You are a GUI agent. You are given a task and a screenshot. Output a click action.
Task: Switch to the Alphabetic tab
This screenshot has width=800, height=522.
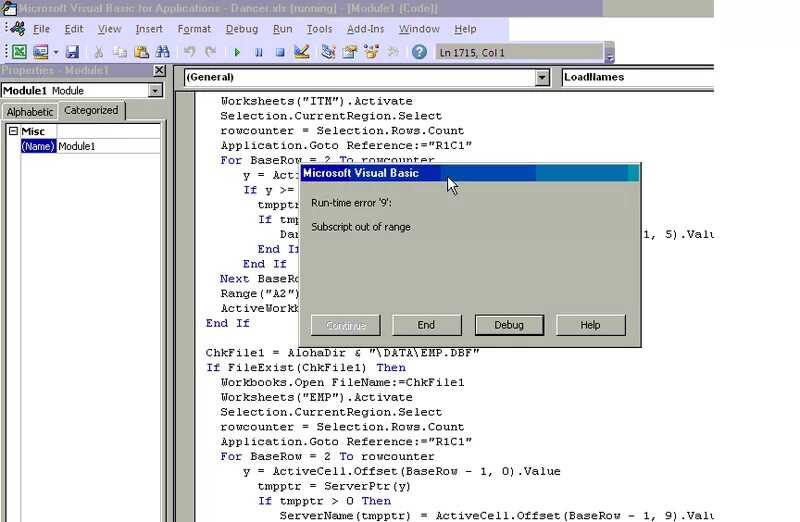[30, 112]
